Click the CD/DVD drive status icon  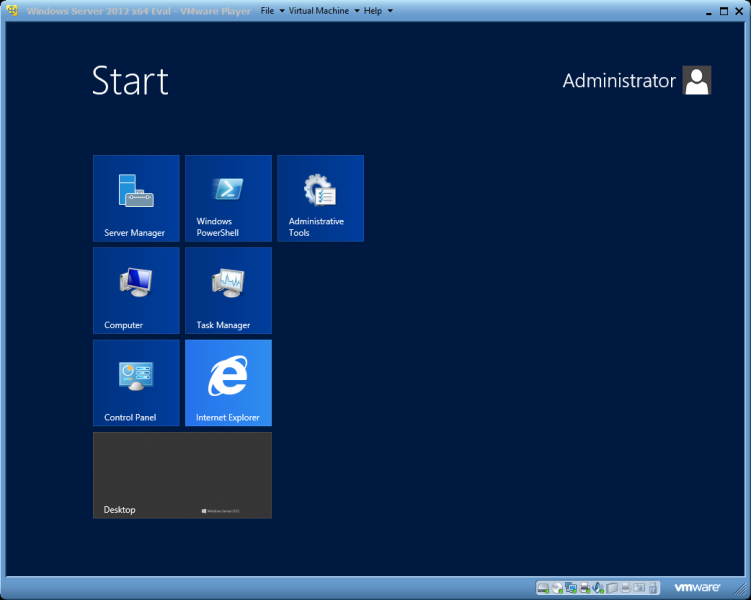click(x=557, y=588)
